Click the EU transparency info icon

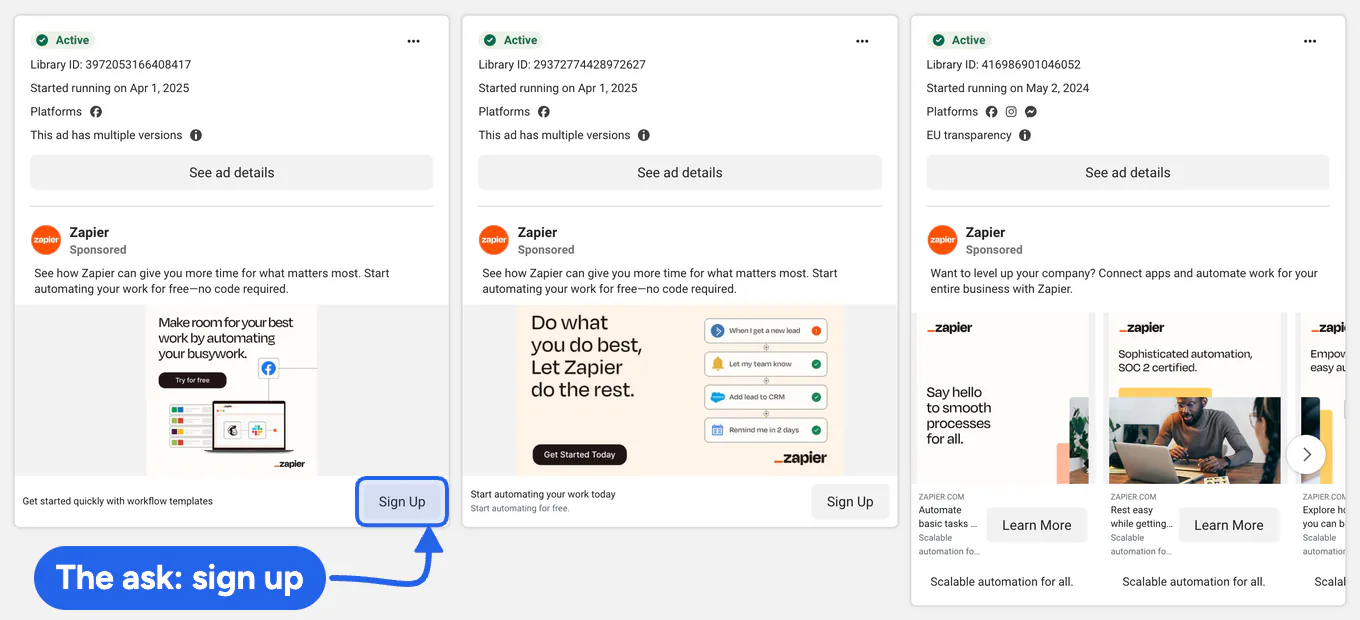[1025, 135]
